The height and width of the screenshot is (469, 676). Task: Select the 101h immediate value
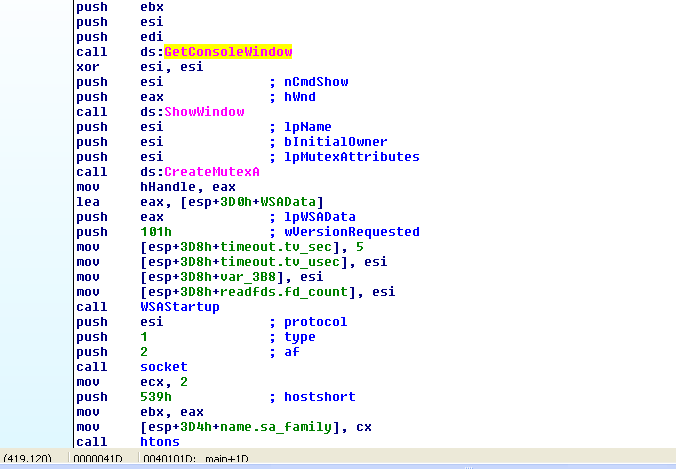tap(156, 232)
